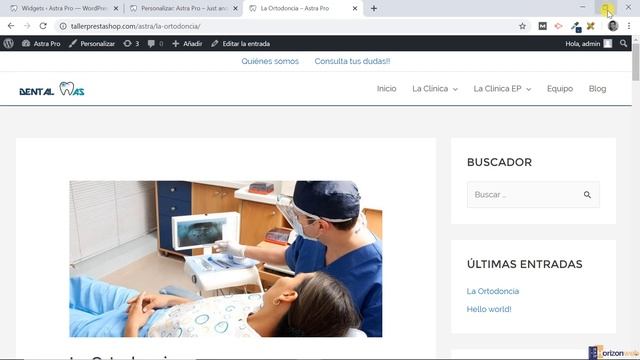
Task: Click the yellow X extension icon
Action: [x=591, y=26]
